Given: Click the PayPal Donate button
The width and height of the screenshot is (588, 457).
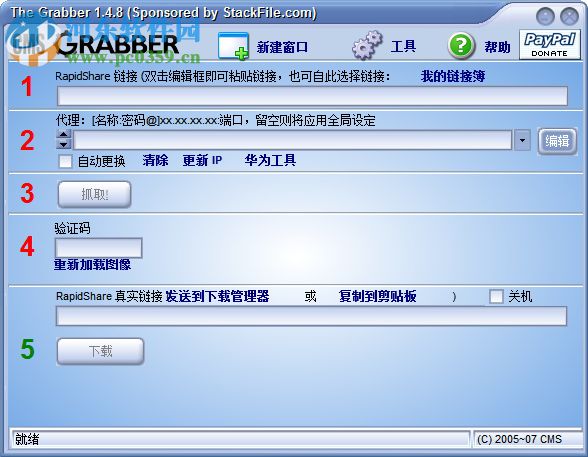Looking at the screenshot, I should click(549, 45).
